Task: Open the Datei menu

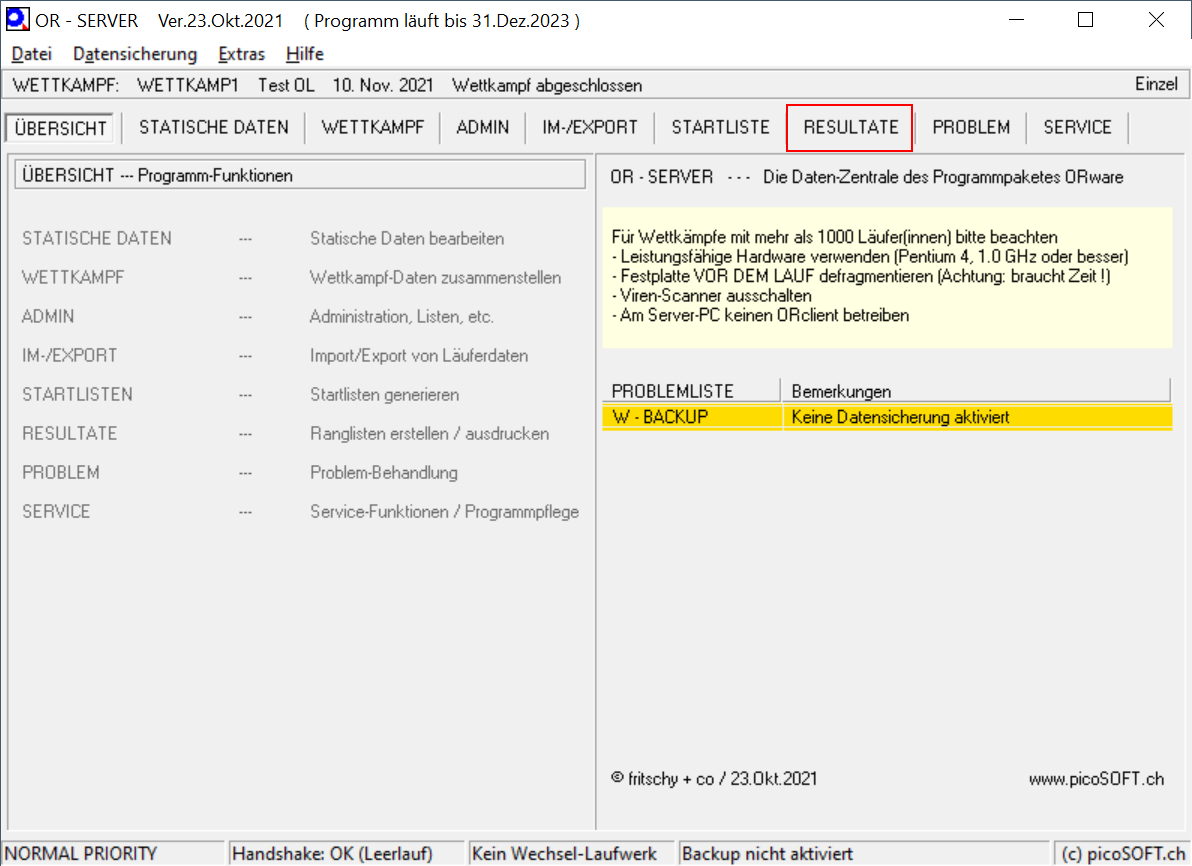Action: (x=31, y=54)
